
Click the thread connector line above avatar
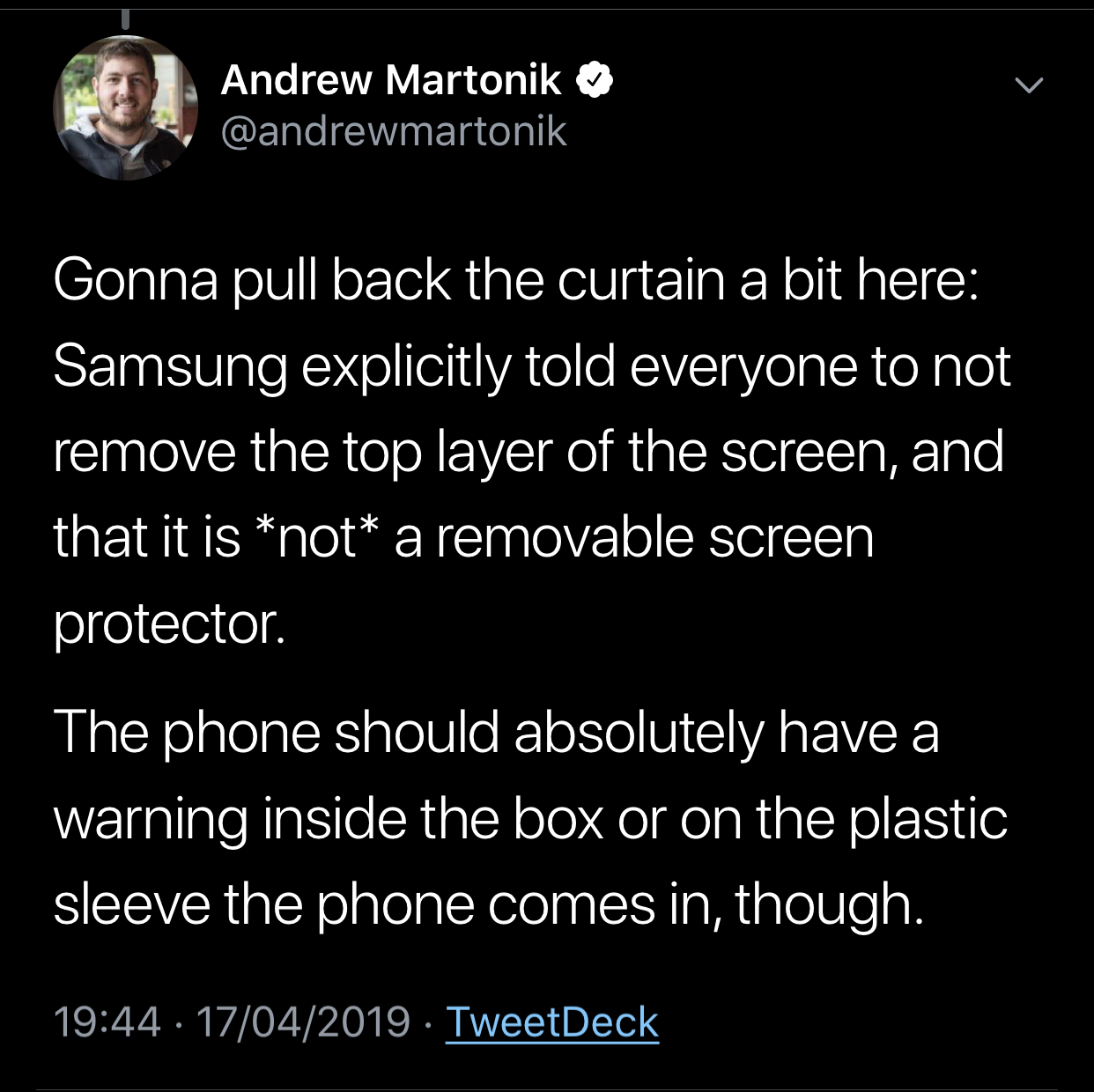click(x=126, y=18)
